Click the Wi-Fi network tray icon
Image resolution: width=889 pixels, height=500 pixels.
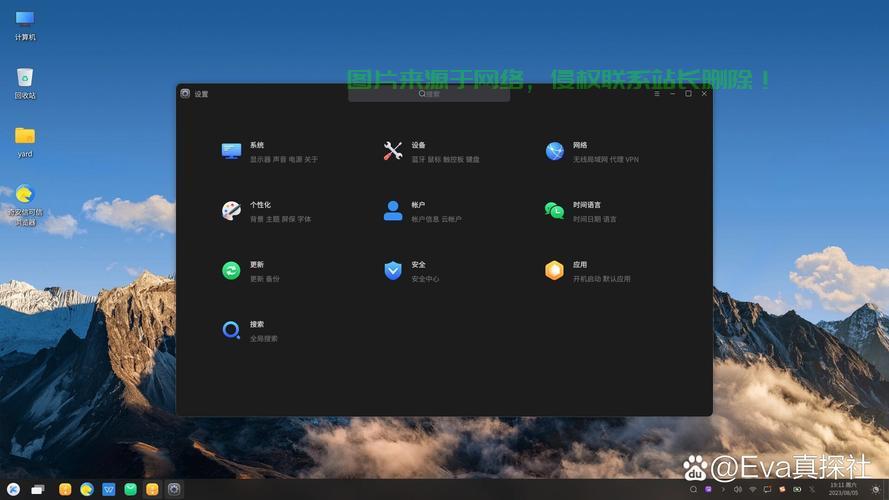(x=752, y=489)
